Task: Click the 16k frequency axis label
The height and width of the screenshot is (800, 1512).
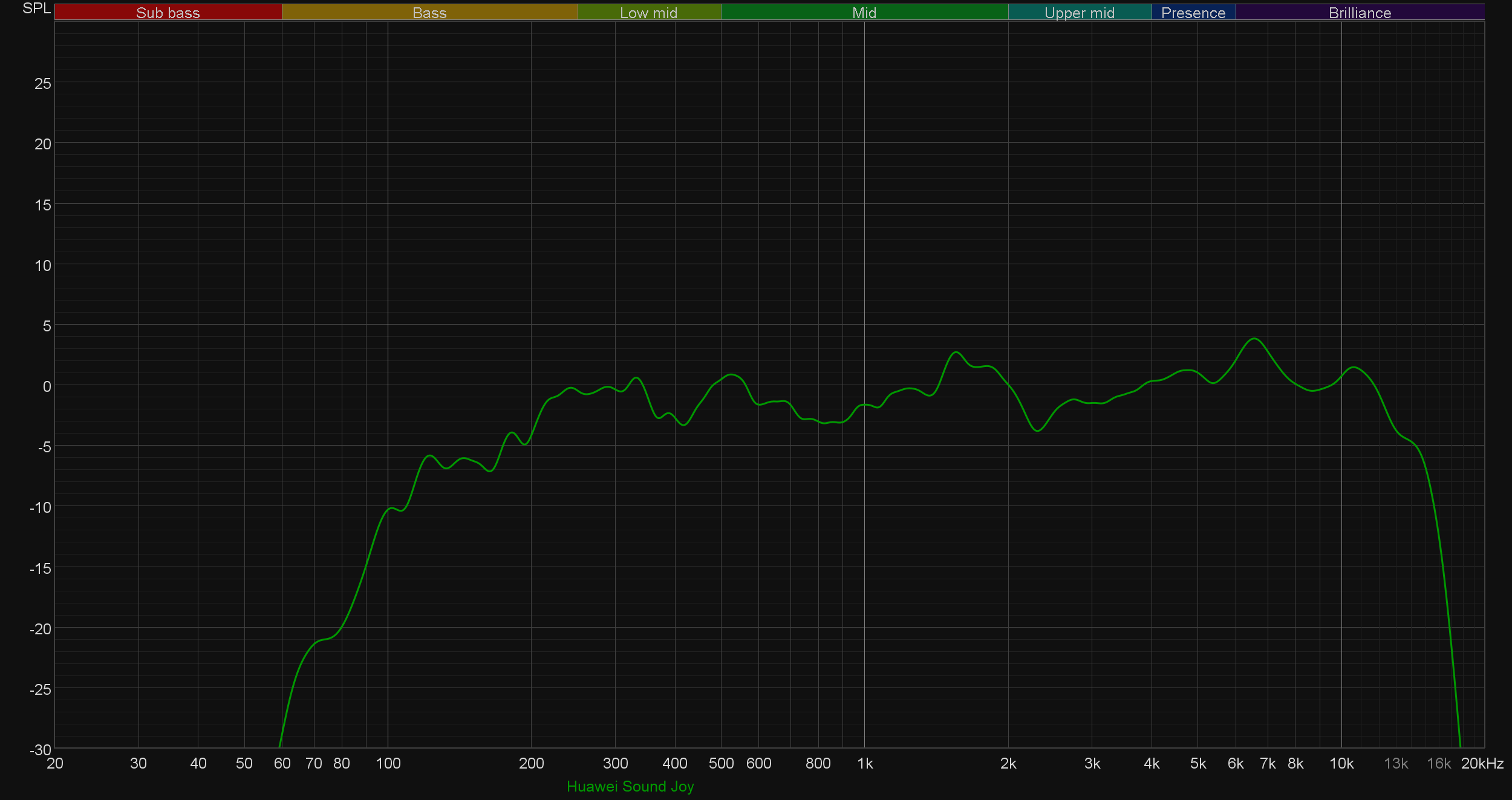Action: pos(1438,764)
